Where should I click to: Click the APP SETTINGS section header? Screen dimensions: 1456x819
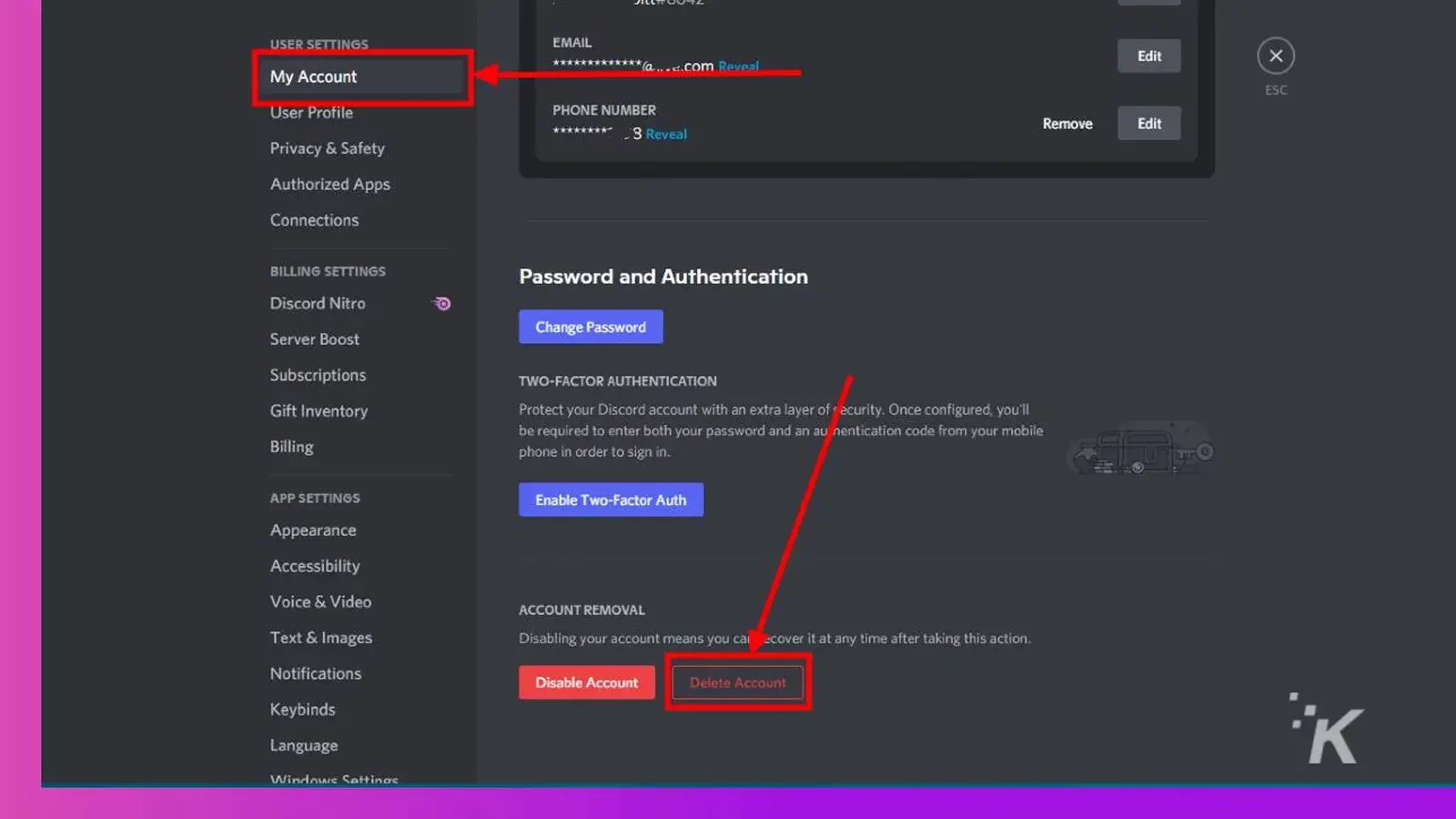coord(315,499)
